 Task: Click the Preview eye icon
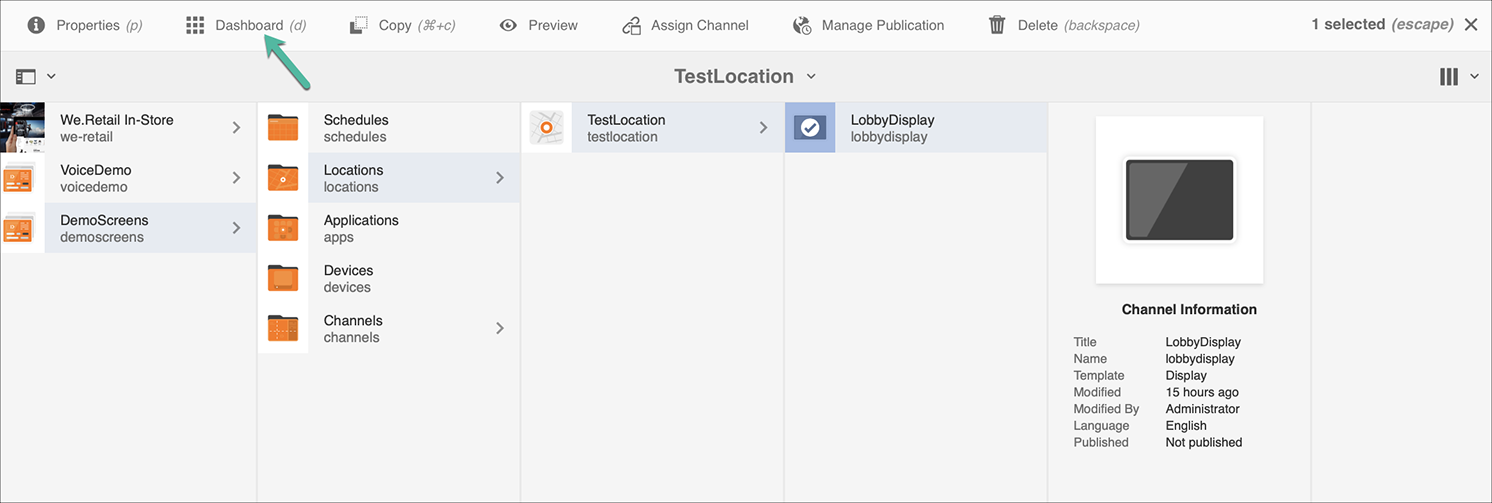click(509, 25)
